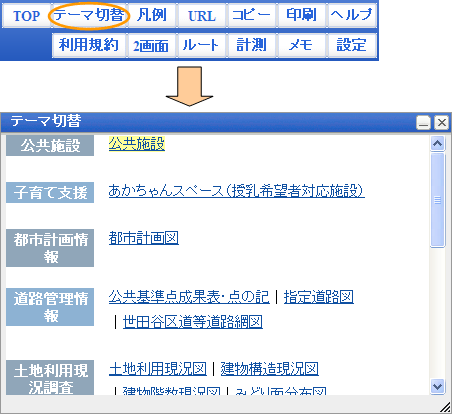Open ヘルプ from the toolbar
Screen dimensions: 453x415
(352, 15)
